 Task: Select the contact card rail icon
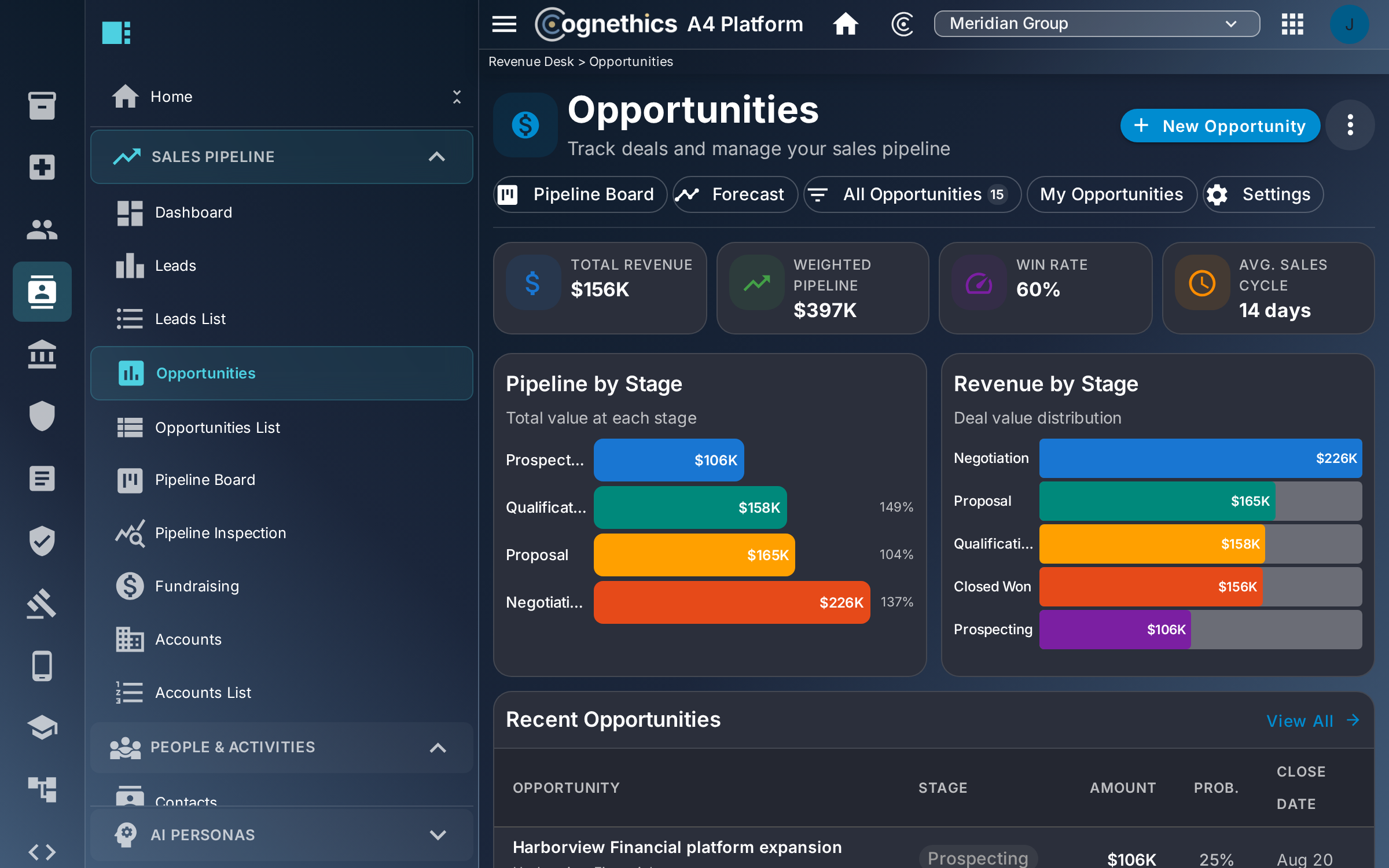pos(42,292)
